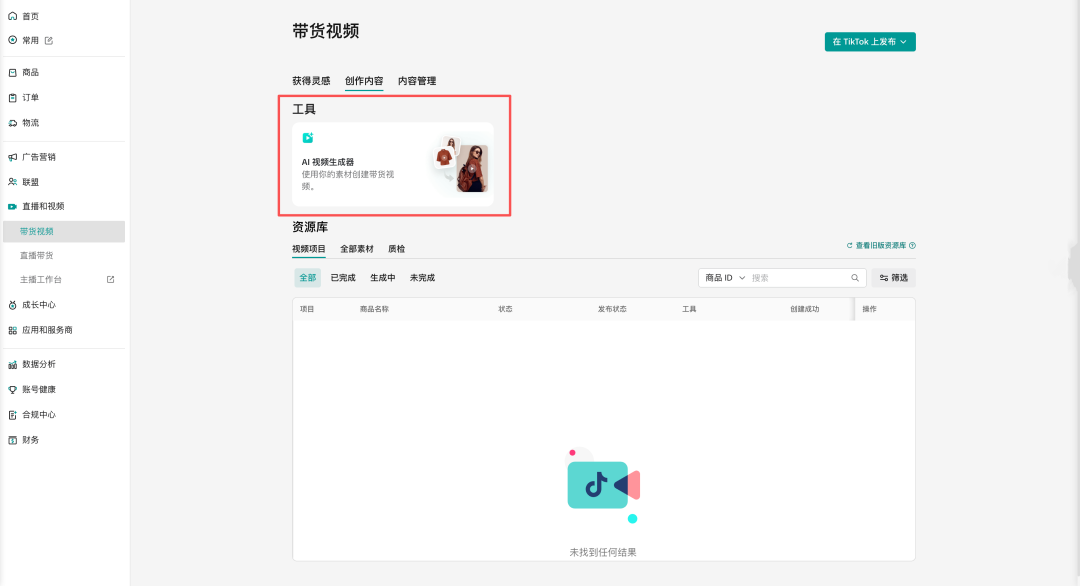The width and height of the screenshot is (1080, 586).
Task: Click the 联盟 affiliate people icon
Action: click(x=12, y=182)
